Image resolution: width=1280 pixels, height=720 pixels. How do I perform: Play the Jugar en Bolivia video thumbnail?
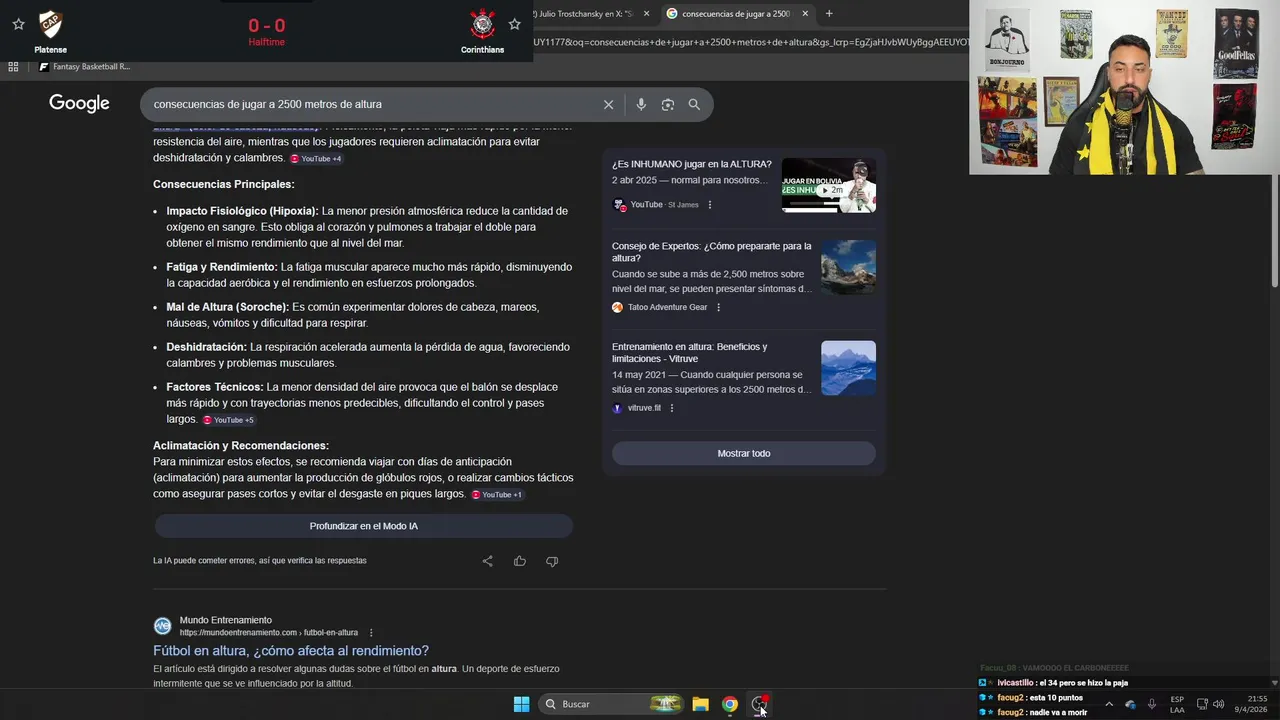tap(829, 185)
